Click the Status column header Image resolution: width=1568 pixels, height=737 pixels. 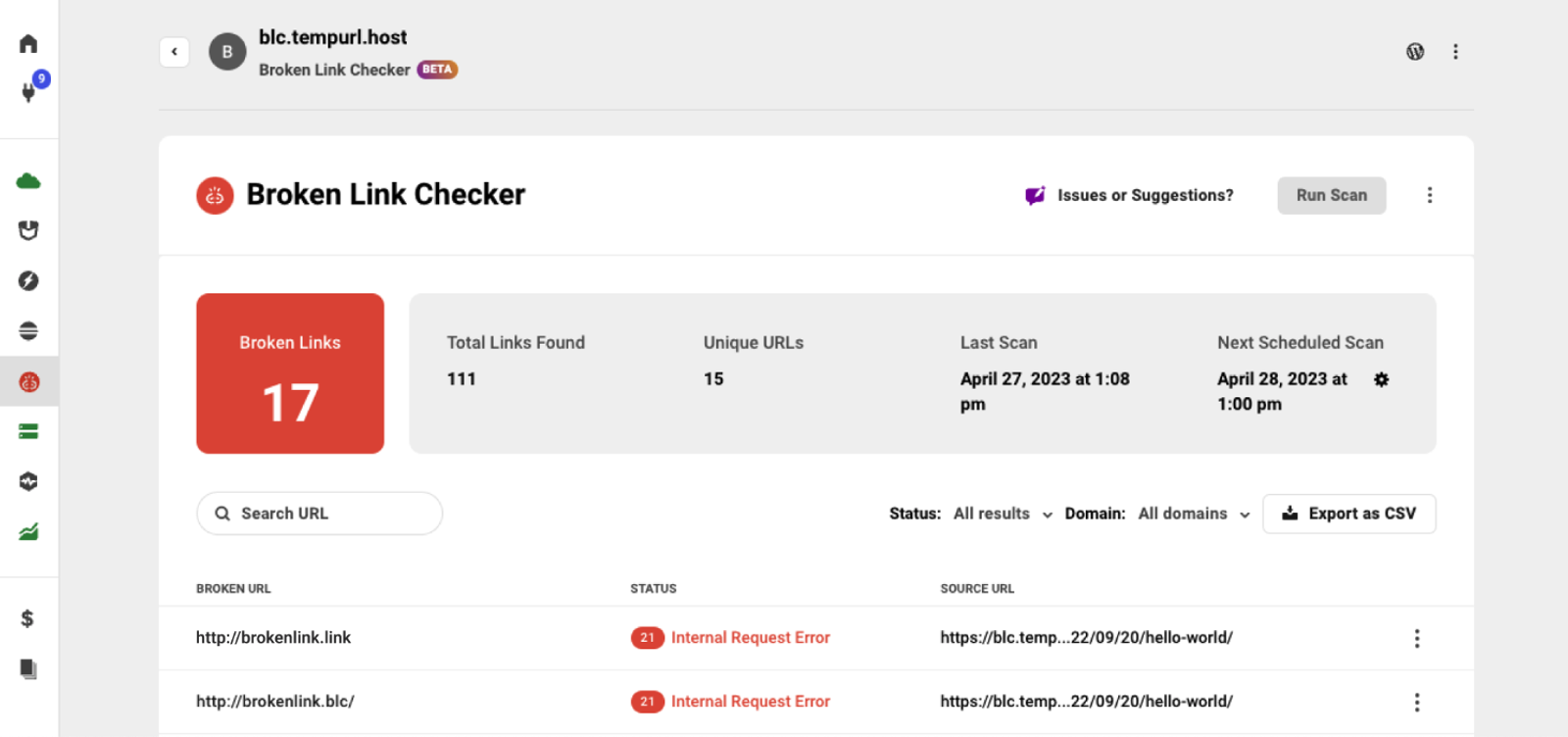(654, 589)
